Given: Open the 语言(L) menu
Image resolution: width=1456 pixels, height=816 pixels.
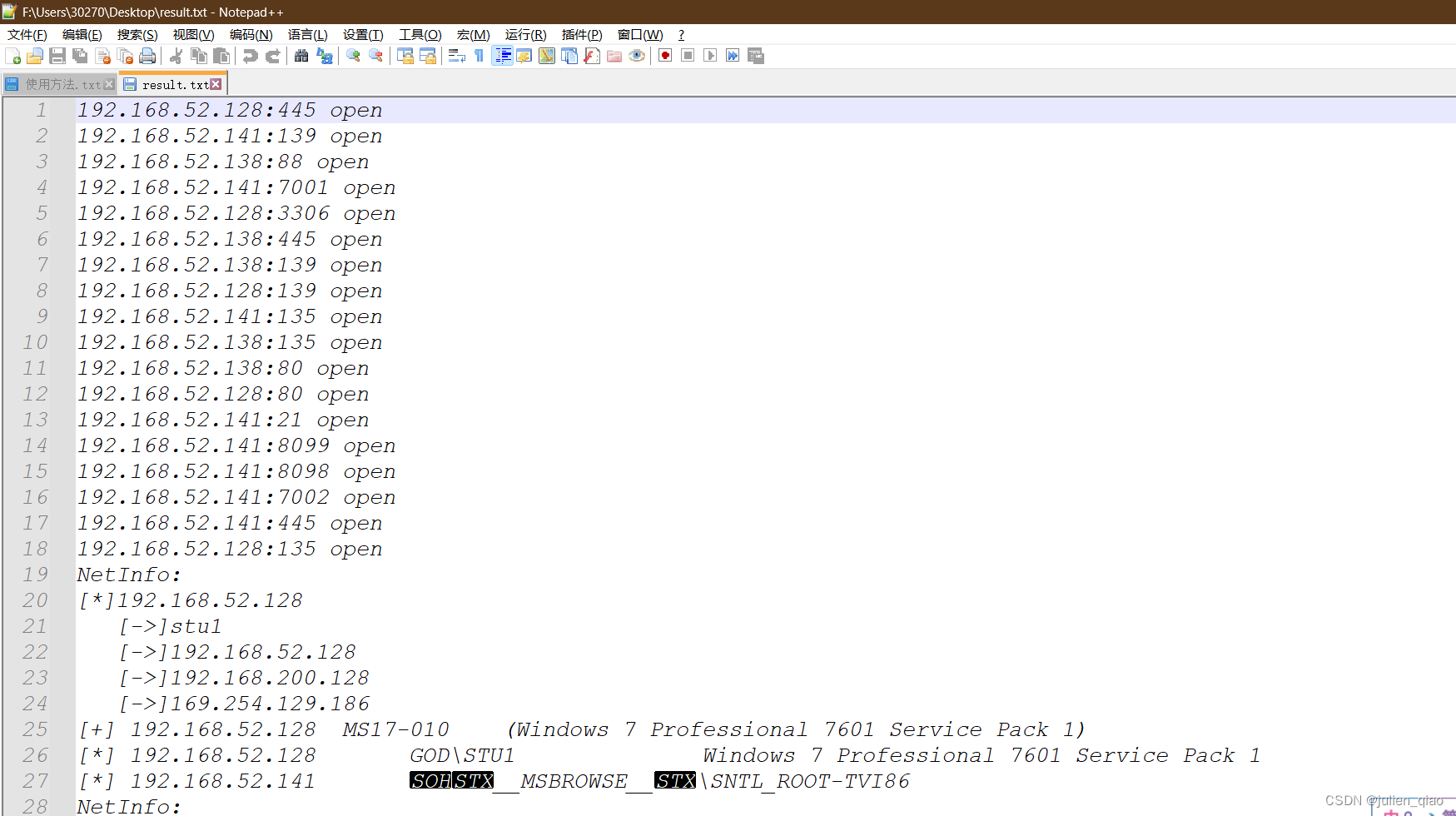Looking at the screenshot, I should point(308,34).
